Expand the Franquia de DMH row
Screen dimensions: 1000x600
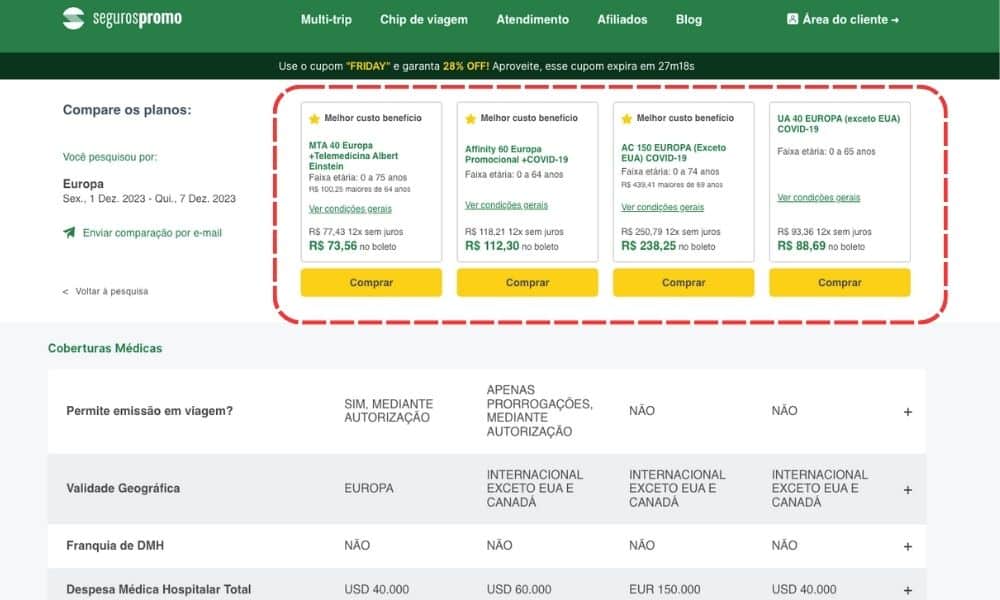(908, 546)
